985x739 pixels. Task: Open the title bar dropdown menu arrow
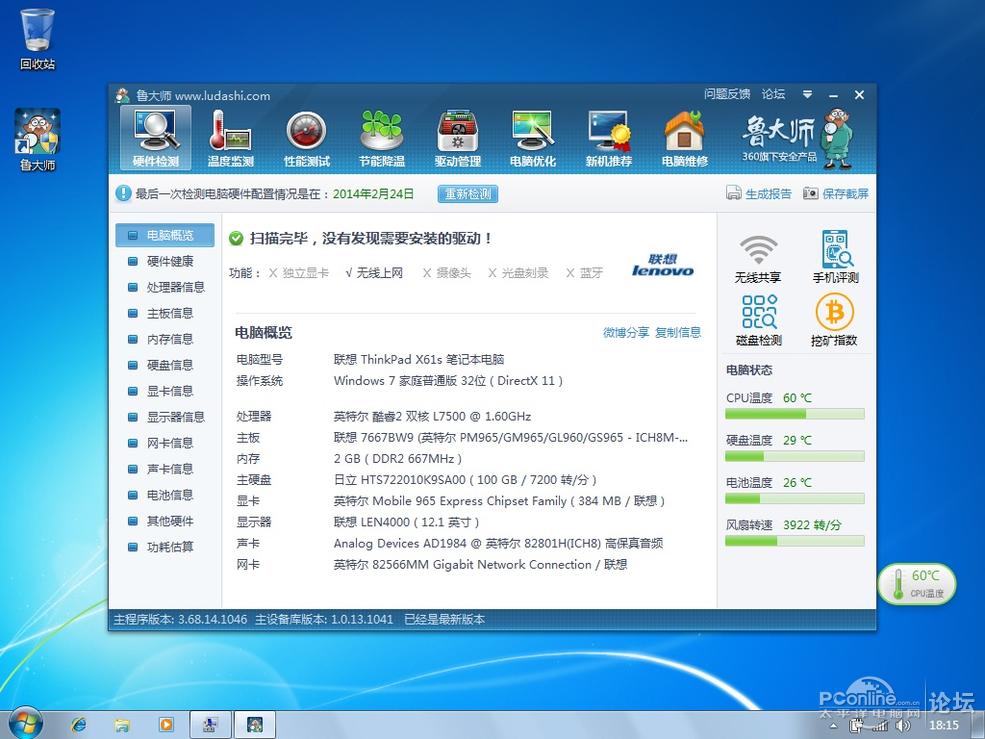click(x=807, y=94)
